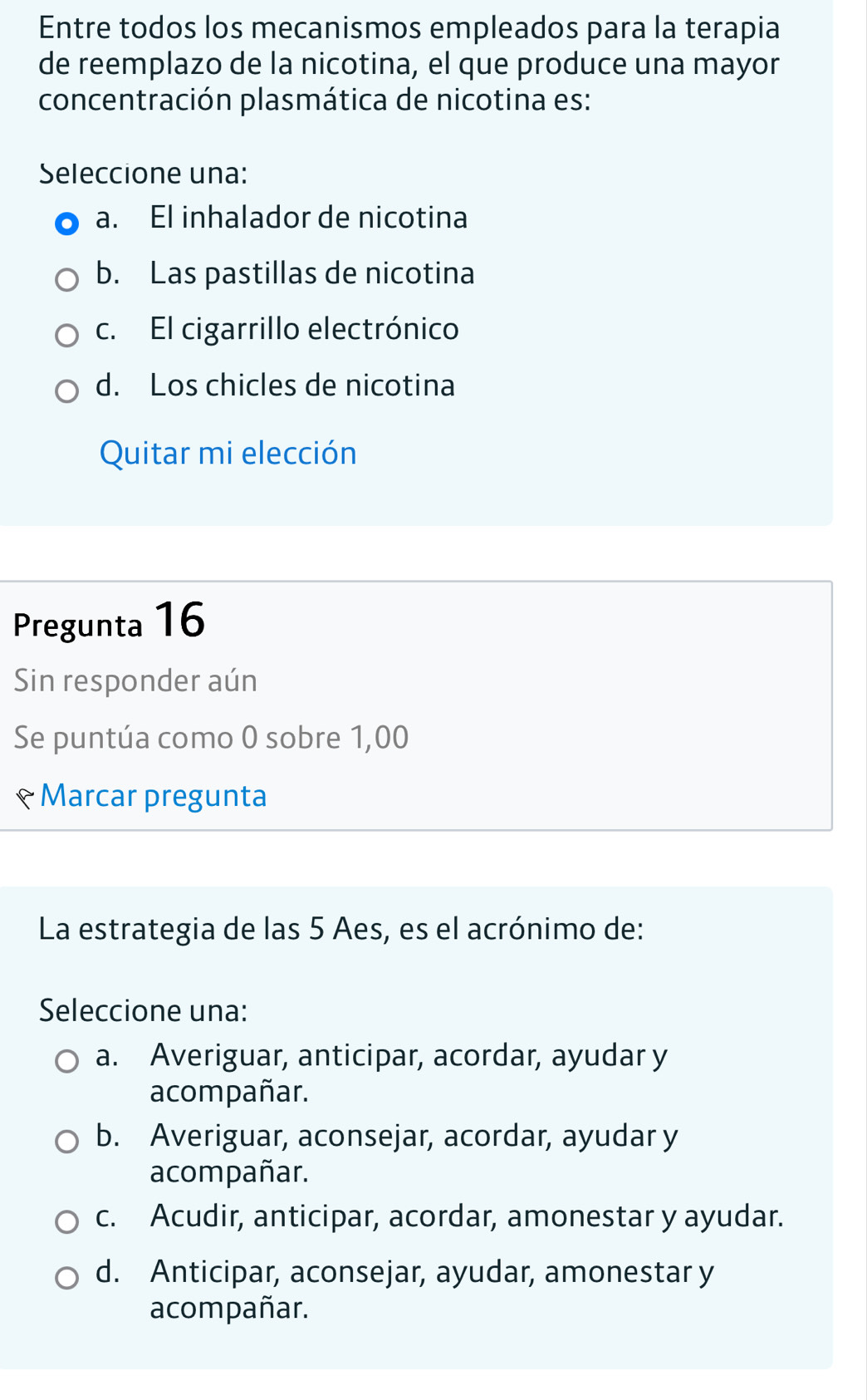Click the label text Los chicles de nicotina
The image size is (867, 1400).
(x=302, y=386)
